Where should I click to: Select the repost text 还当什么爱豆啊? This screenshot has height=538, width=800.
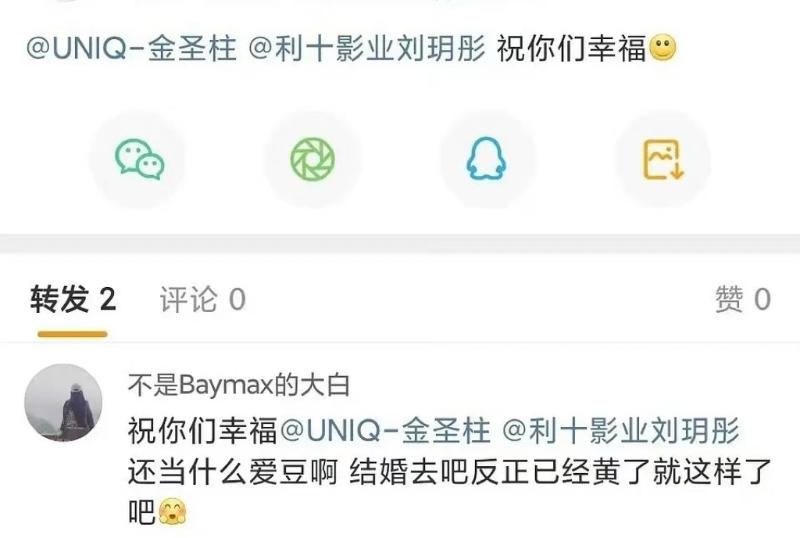coord(233,472)
